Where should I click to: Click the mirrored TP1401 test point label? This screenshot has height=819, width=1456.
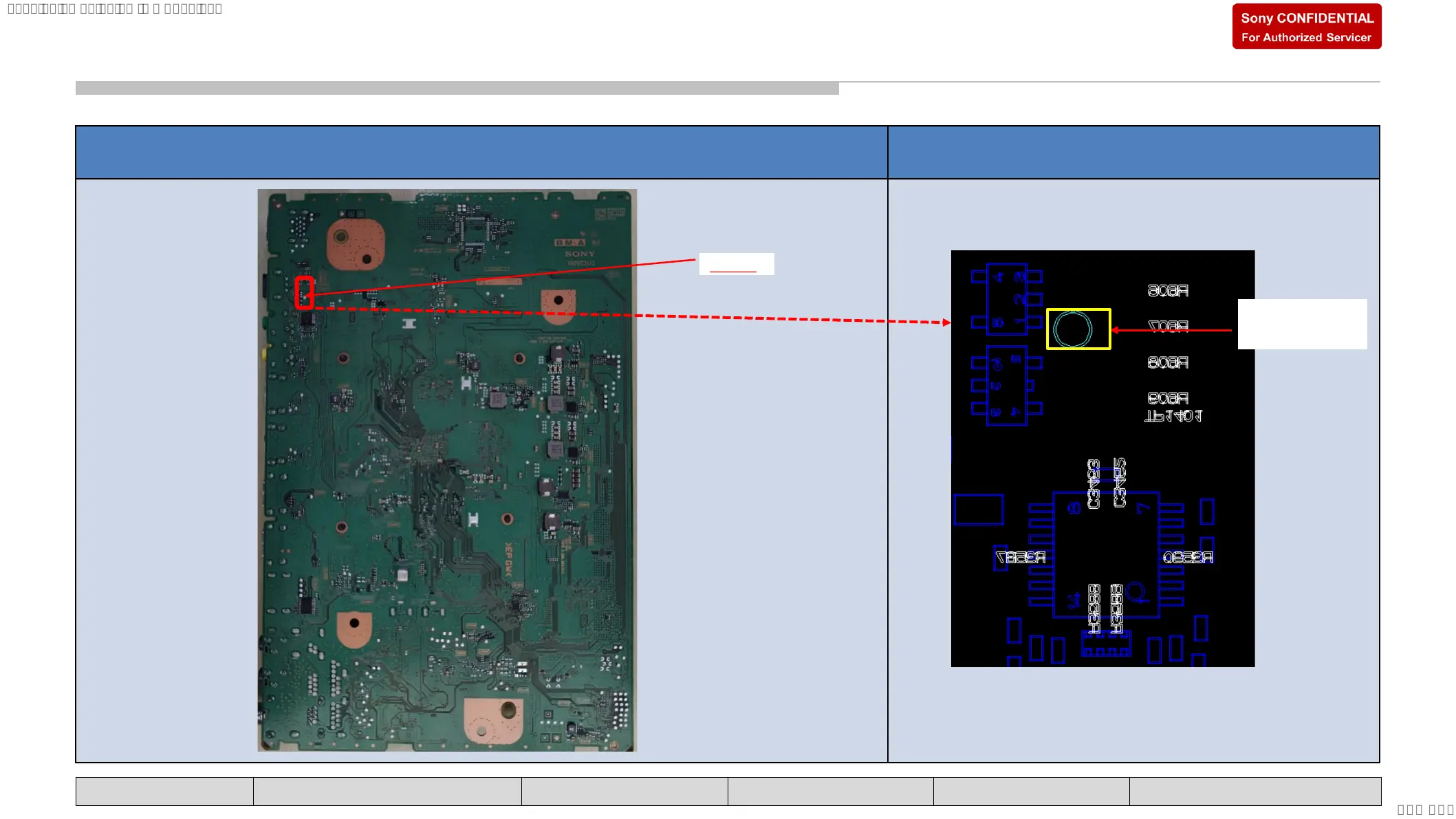(x=1173, y=416)
